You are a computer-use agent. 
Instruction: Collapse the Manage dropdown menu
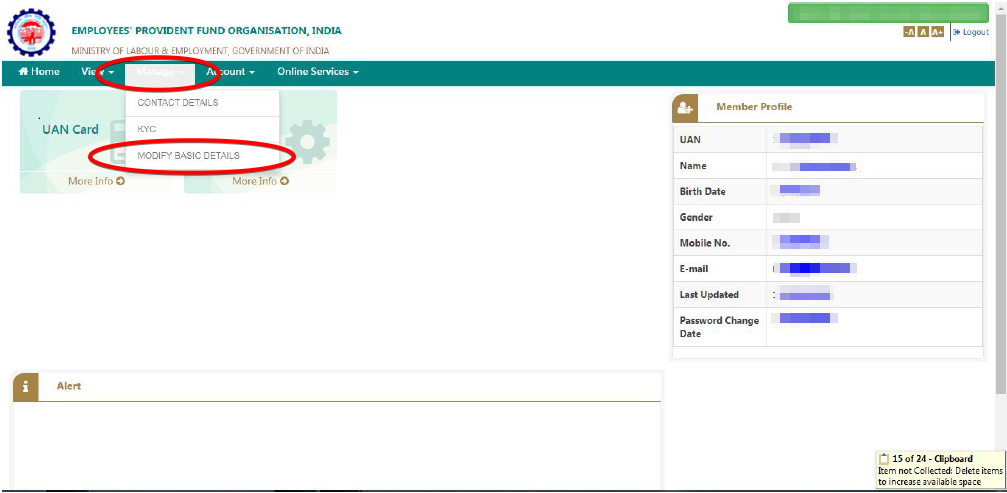[x=160, y=72]
